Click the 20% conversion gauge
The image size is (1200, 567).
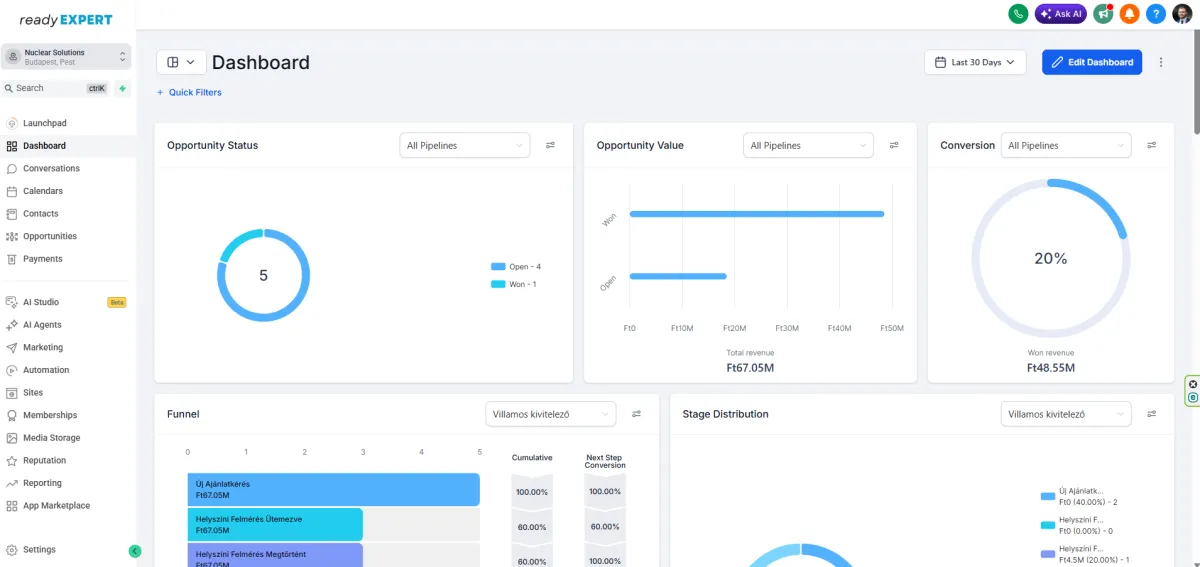pos(1051,258)
